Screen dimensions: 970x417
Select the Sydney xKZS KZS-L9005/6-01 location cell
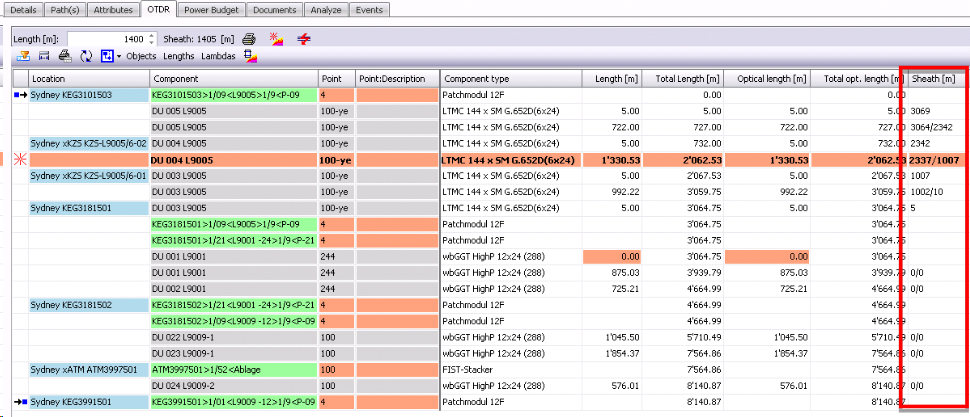pyautogui.click(x=90, y=176)
